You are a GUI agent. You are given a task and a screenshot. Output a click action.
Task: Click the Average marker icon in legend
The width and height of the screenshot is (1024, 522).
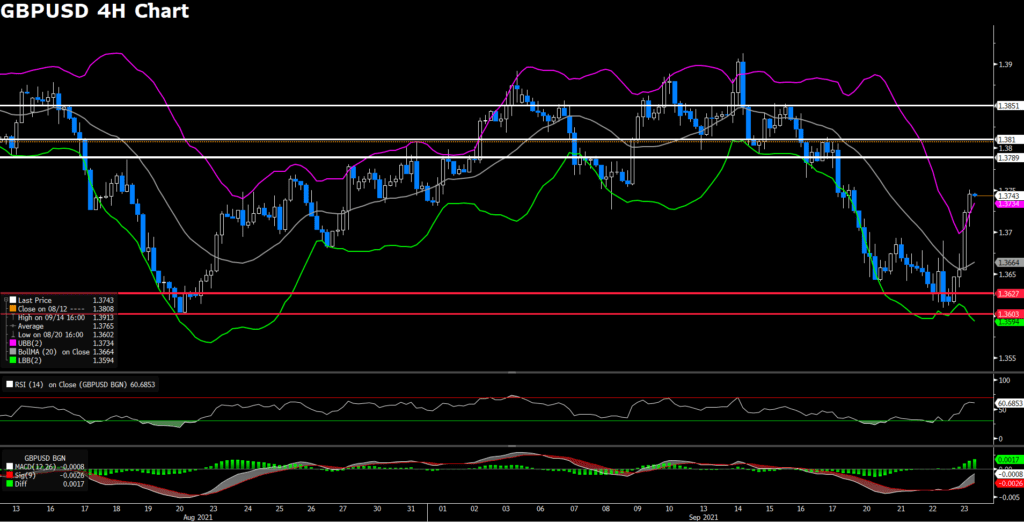pos(13,326)
